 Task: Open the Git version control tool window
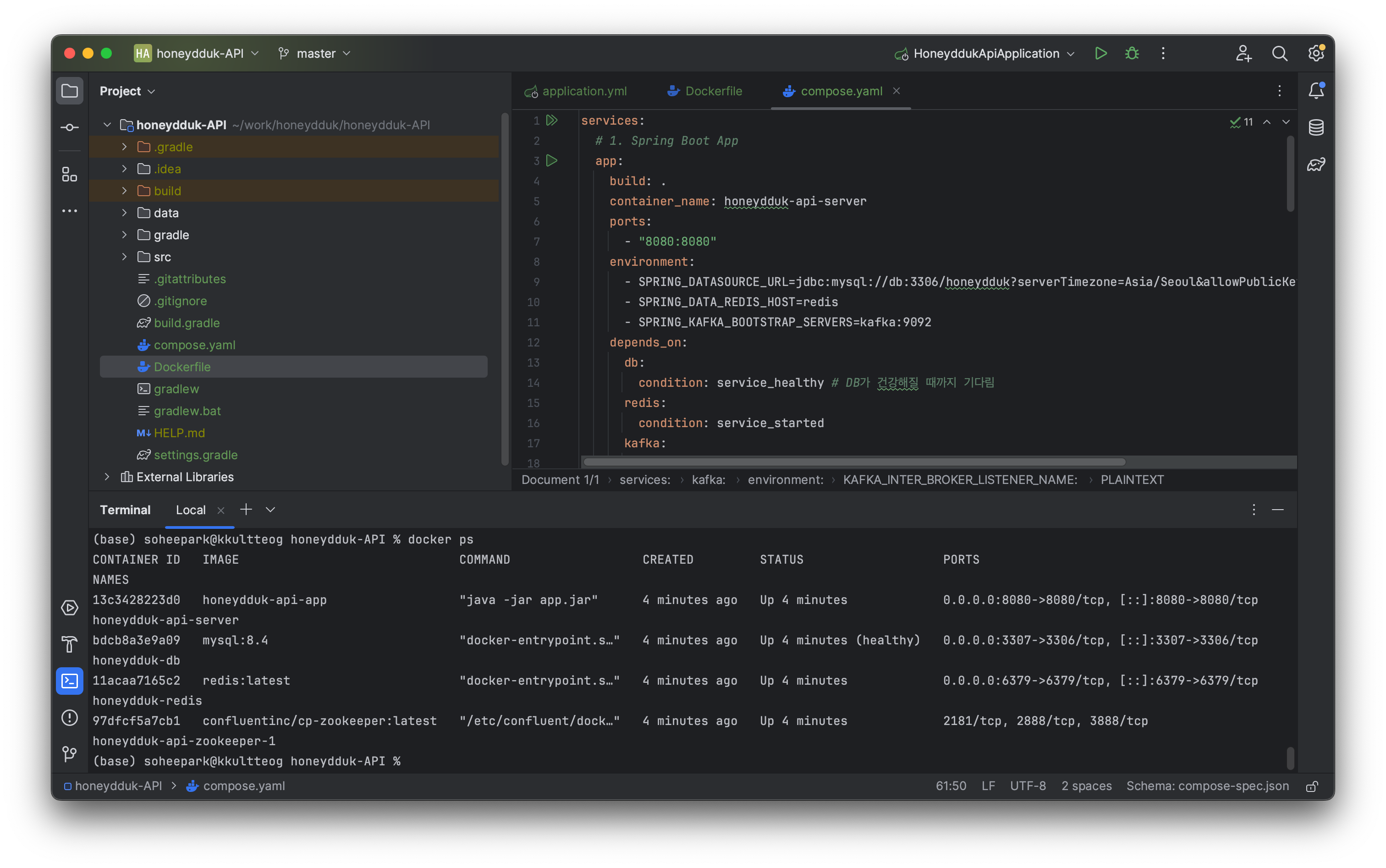pyautogui.click(x=70, y=753)
